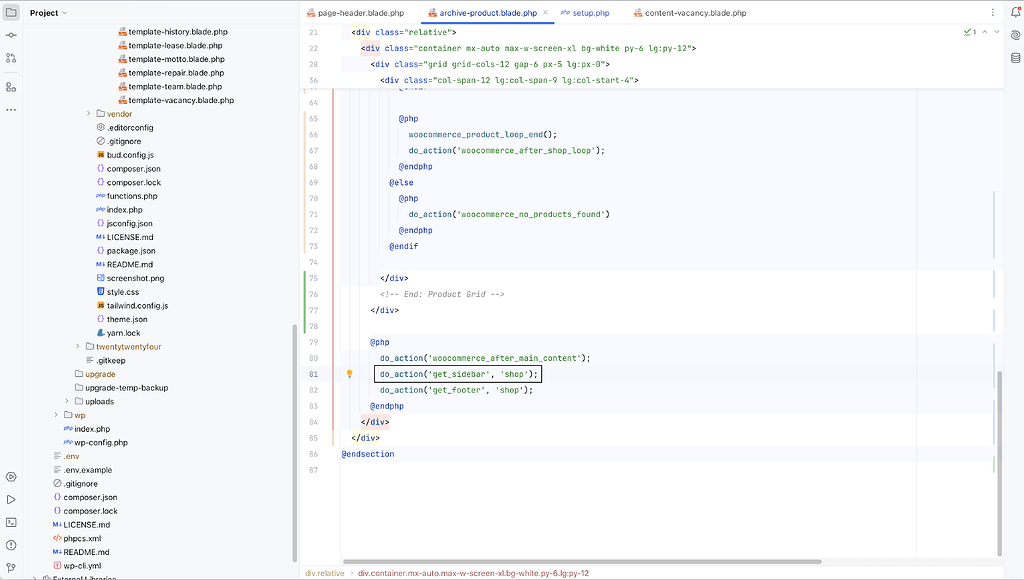Open the Commit tool window

coord(11,33)
